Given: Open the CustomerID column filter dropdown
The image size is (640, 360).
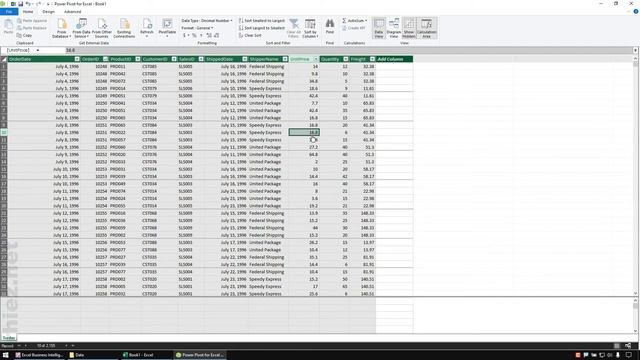Looking at the screenshot, I should pos(174,59).
